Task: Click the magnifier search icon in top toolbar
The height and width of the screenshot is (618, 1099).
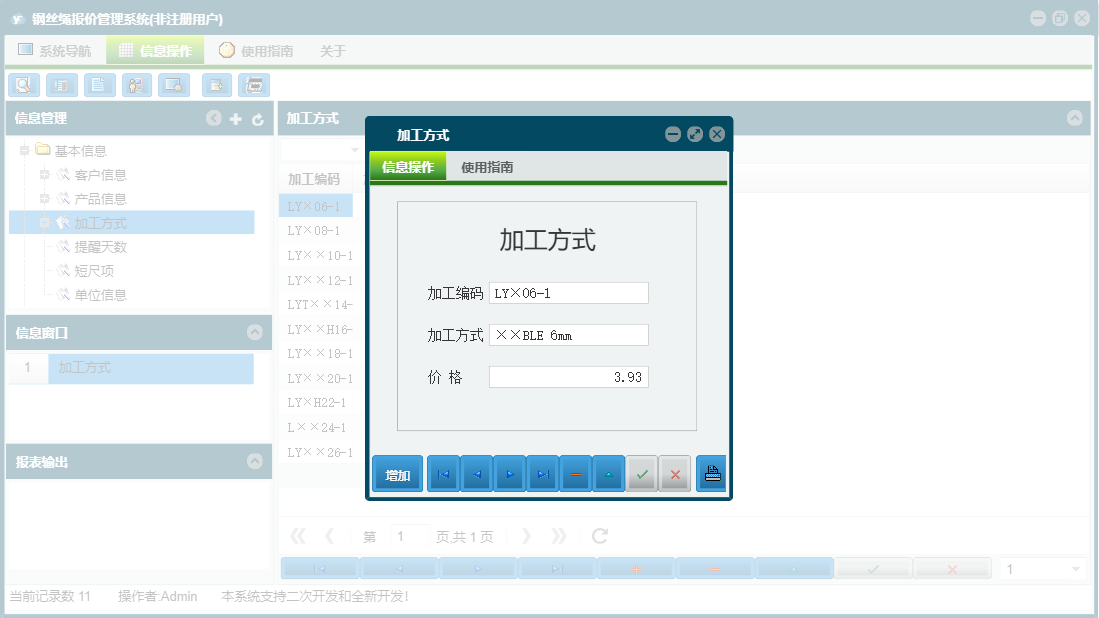Action: pos(23,85)
